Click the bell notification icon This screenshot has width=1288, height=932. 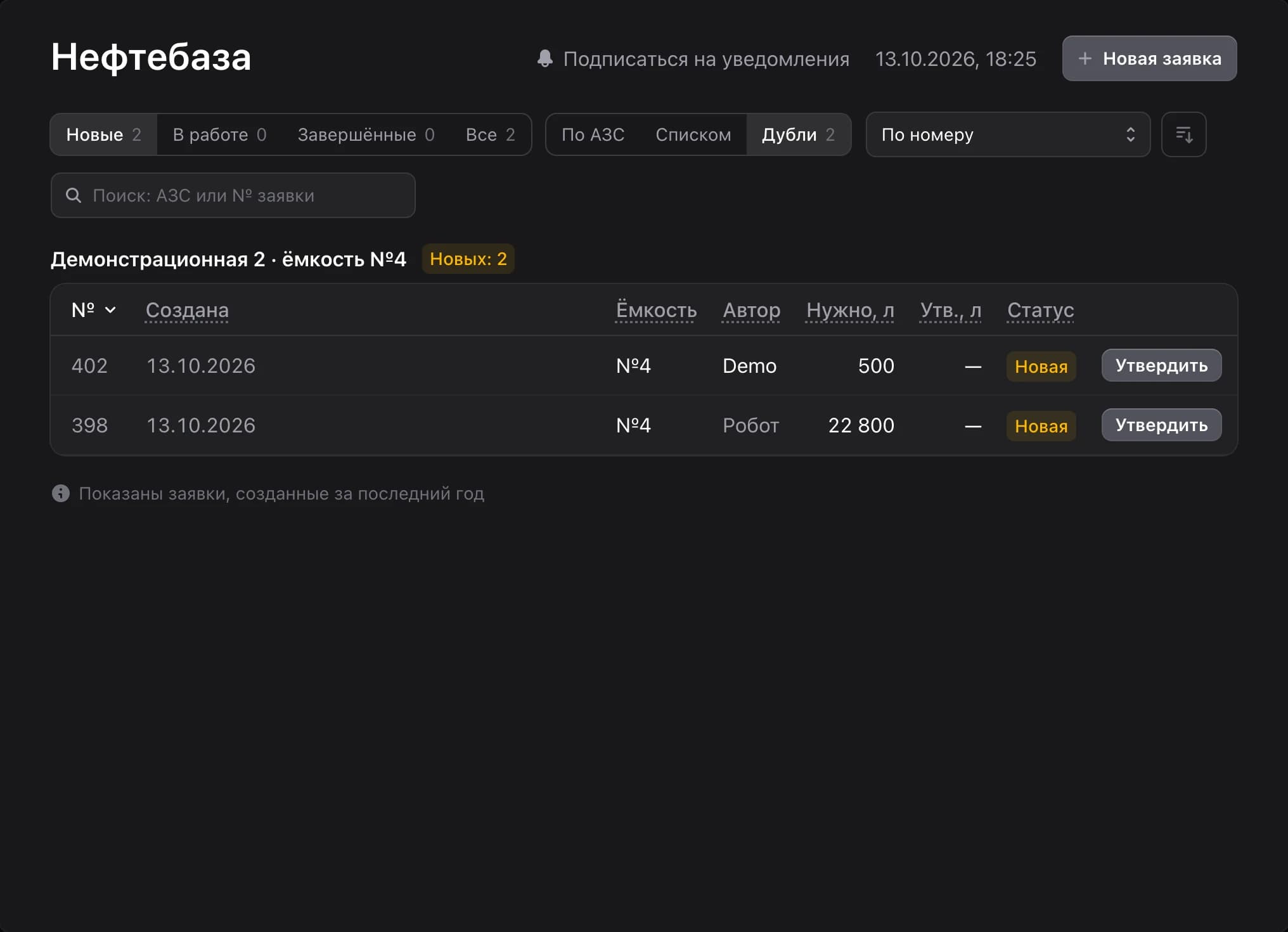coord(545,58)
